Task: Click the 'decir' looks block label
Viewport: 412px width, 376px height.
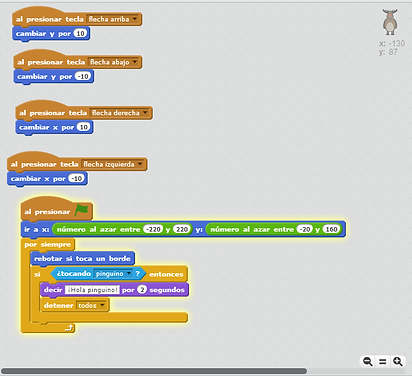Action: coord(53,290)
